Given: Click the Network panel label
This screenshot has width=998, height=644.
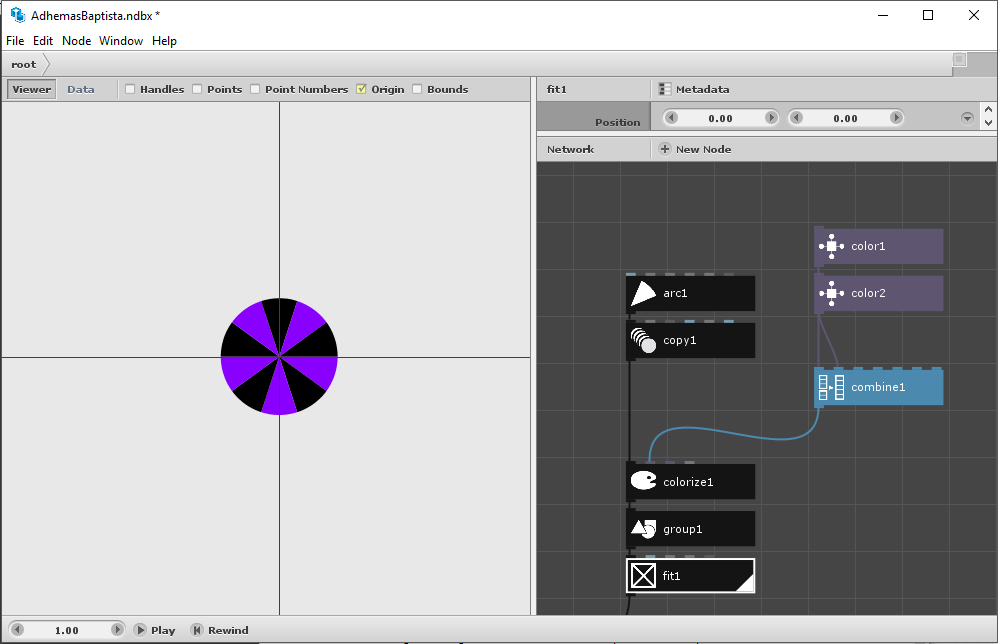Looking at the screenshot, I should click(x=570, y=149).
